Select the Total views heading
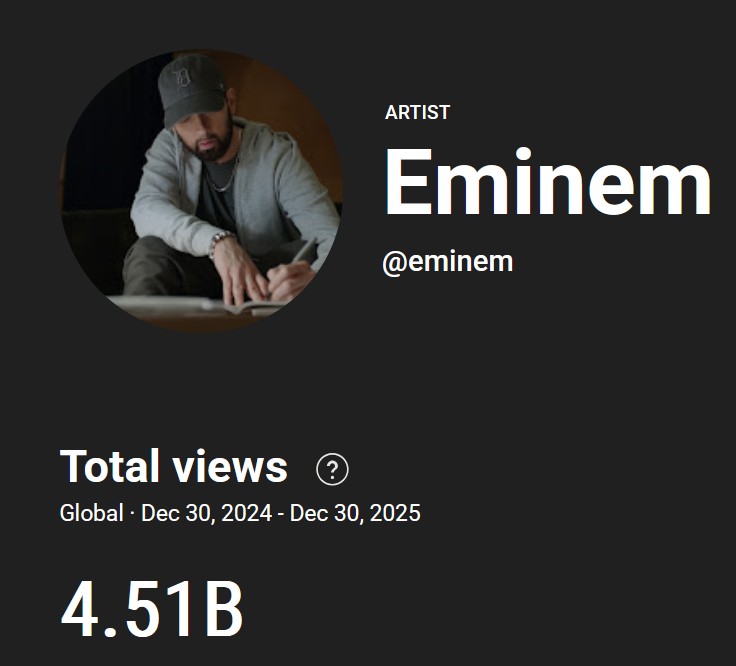The height and width of the screenshot is (666, 736). click(x=174, y=467)
